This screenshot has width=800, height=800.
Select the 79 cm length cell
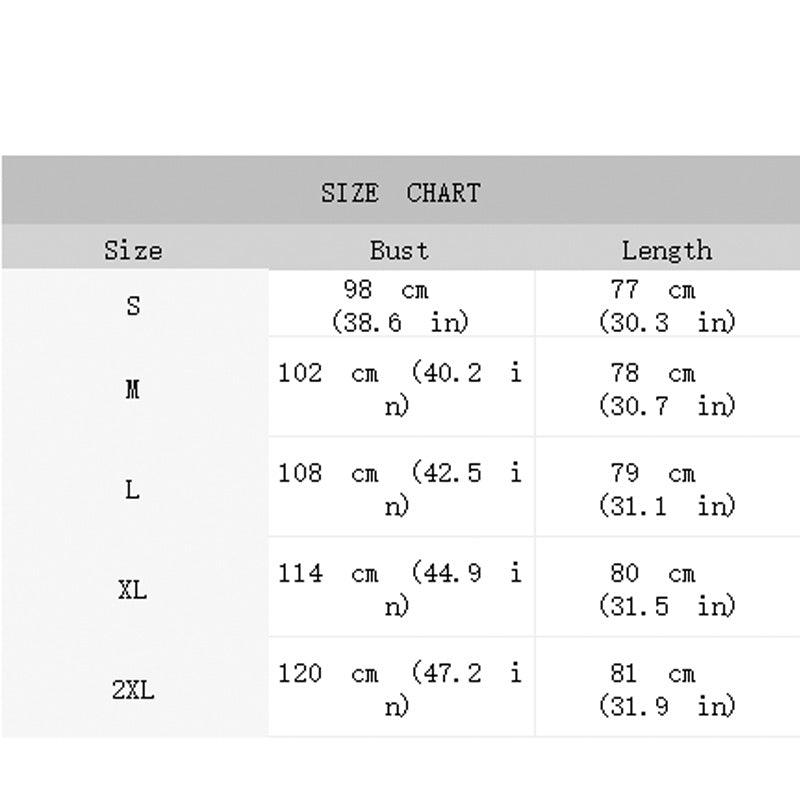(x=667, y=487)
